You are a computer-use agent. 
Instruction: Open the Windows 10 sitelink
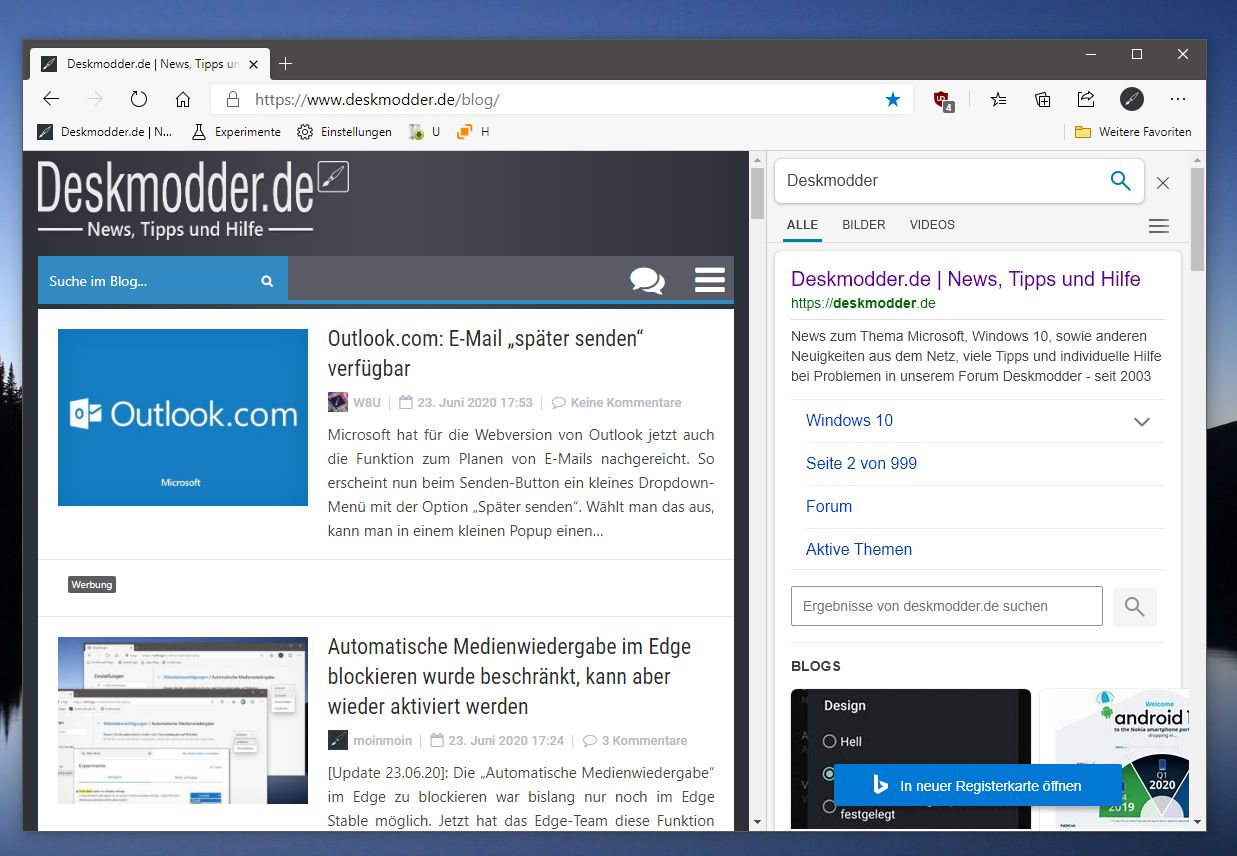point(849,421)
